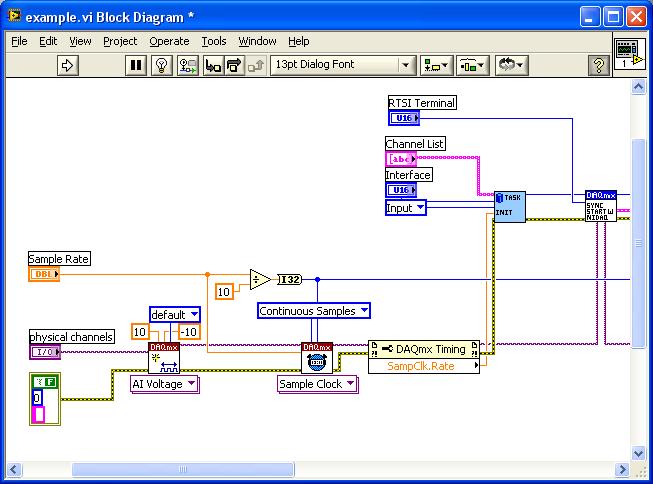Screen dimensions: 653x484
Task: Click the VI connector pane icon
Action: (627, 53)
